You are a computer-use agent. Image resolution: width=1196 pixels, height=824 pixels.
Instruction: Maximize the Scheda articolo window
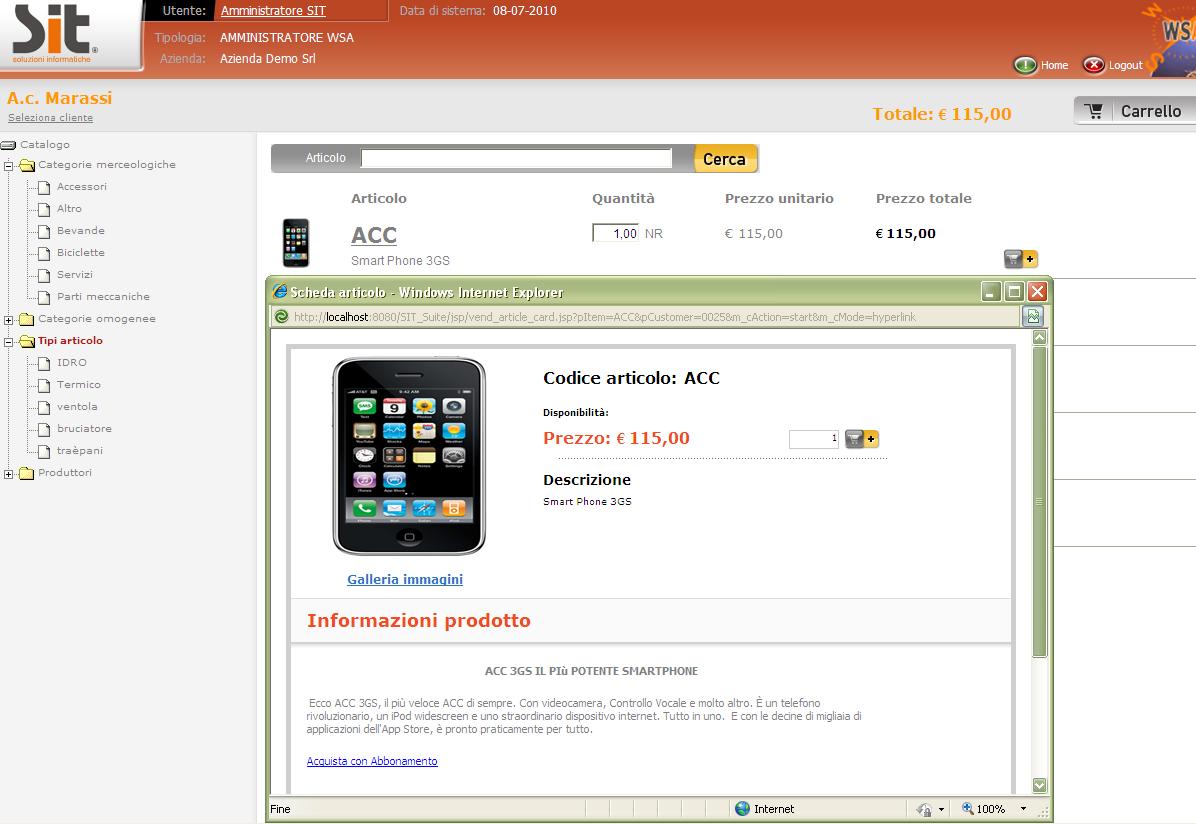[1014, 291]
